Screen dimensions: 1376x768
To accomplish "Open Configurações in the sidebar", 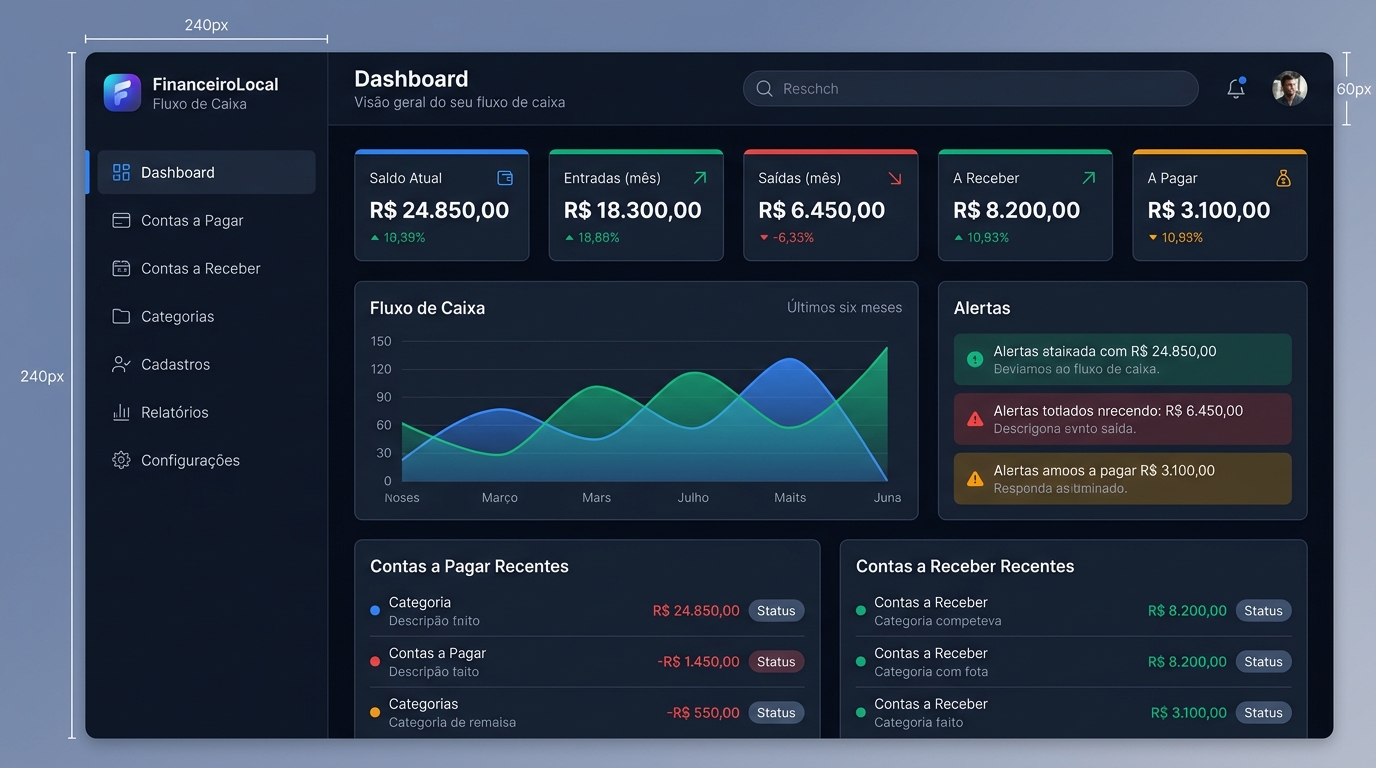I will click(206, 460).
